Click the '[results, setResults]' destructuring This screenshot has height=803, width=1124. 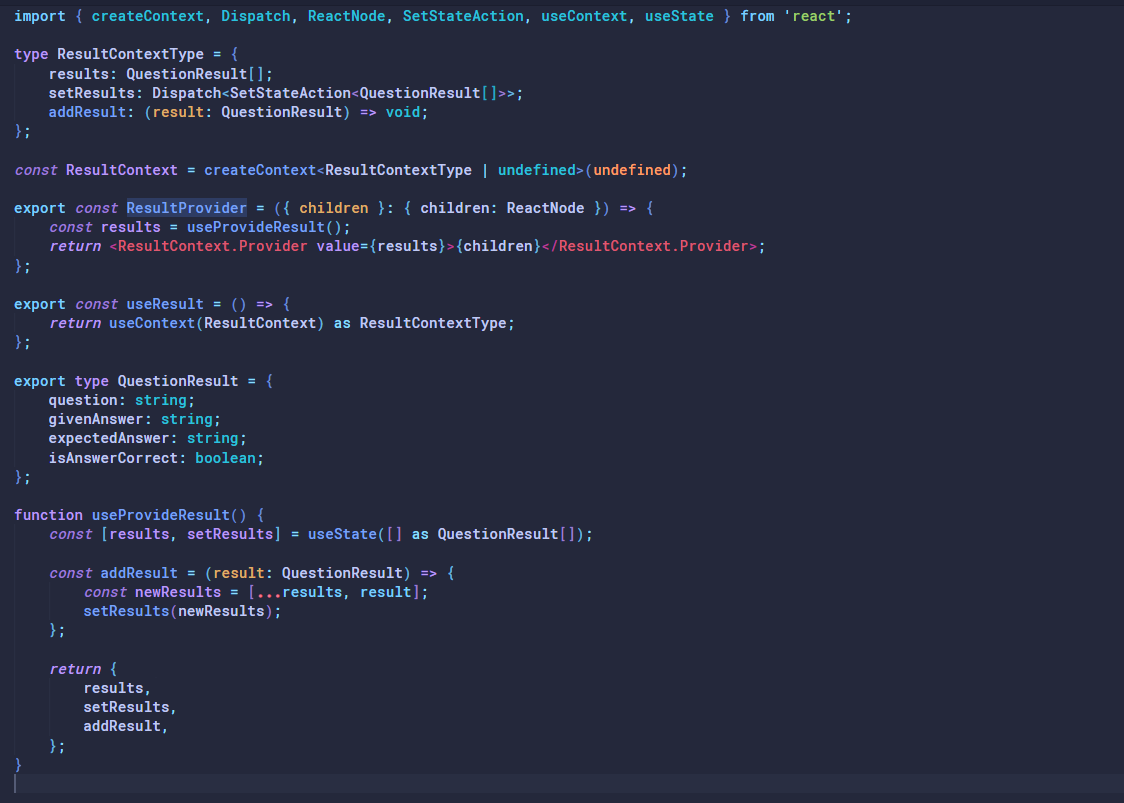pyautogui.click(x=191, y=534)
